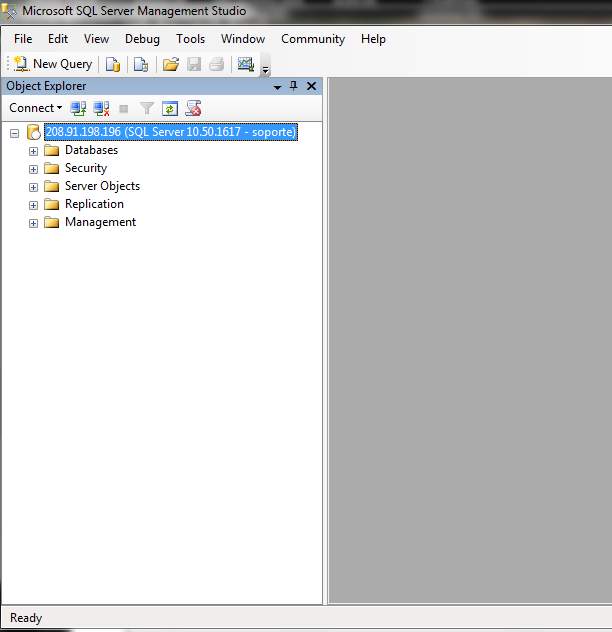Viewport: 612px width, 632px height.
Task: Expand the Databases folder
Action: coord(33,151)
